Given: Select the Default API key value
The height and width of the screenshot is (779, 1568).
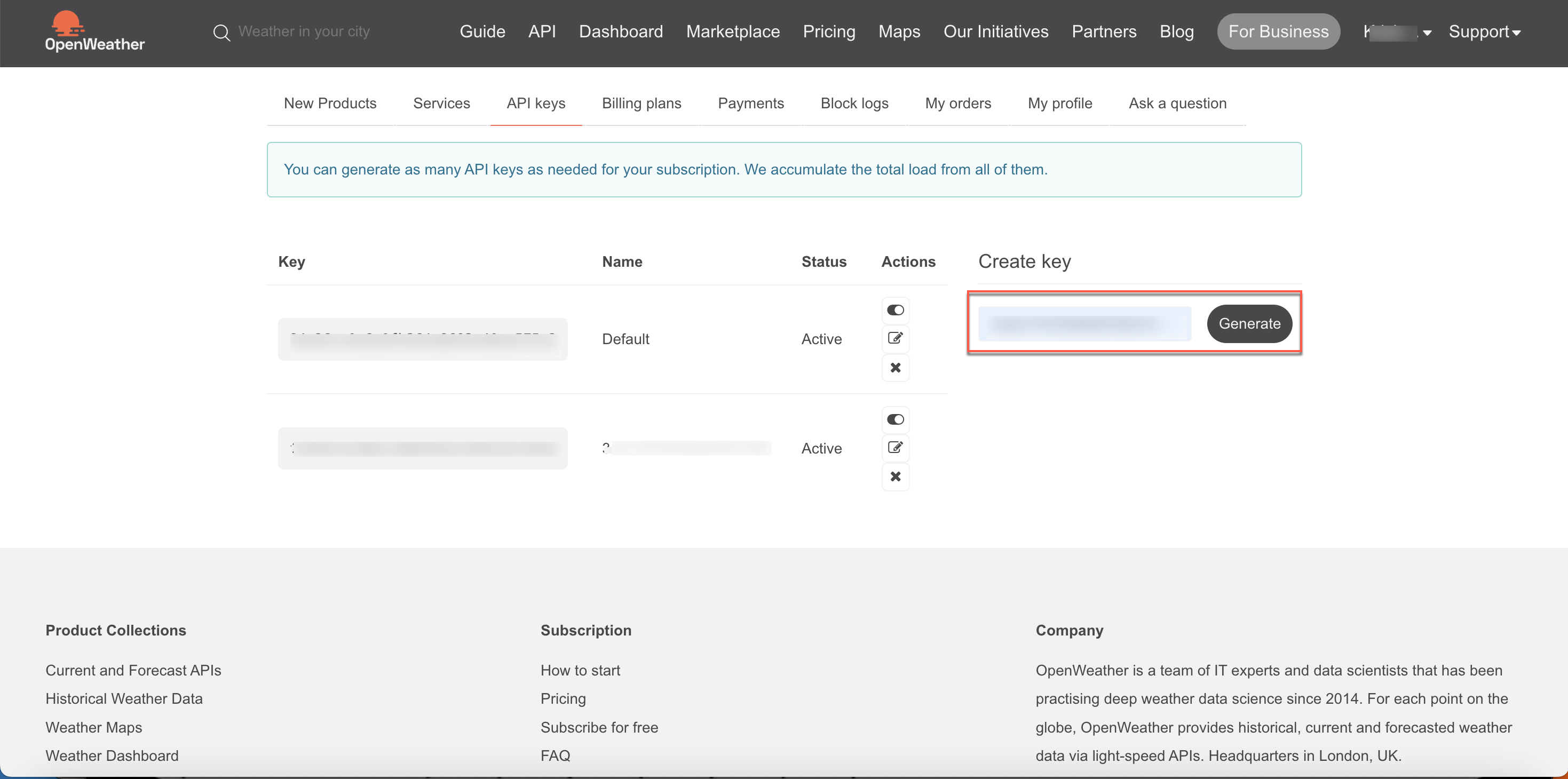Looking at the screenshot, I should coord(423,339).
